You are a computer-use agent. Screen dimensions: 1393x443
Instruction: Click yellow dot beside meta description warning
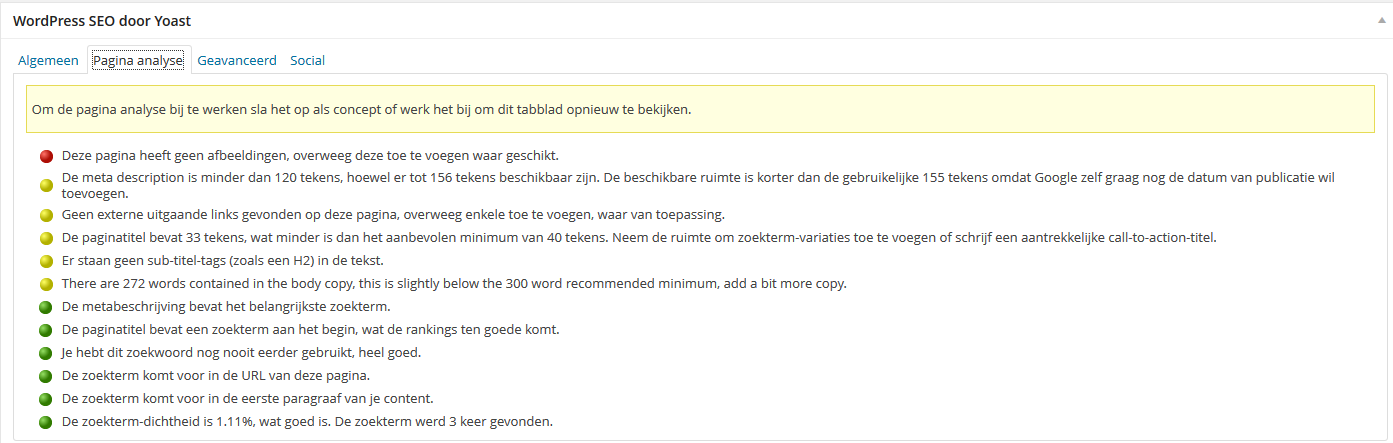click(x=46, y=185)
